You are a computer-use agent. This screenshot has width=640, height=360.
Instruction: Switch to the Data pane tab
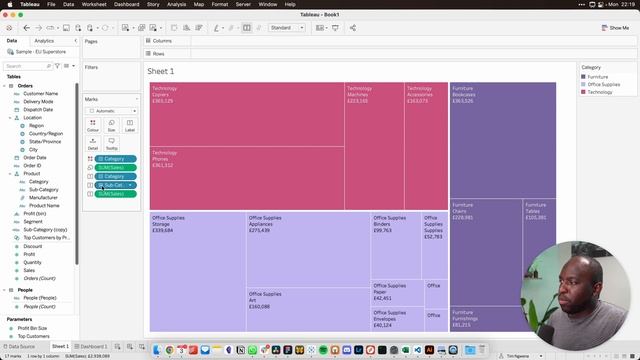click(x=12, y=41)
